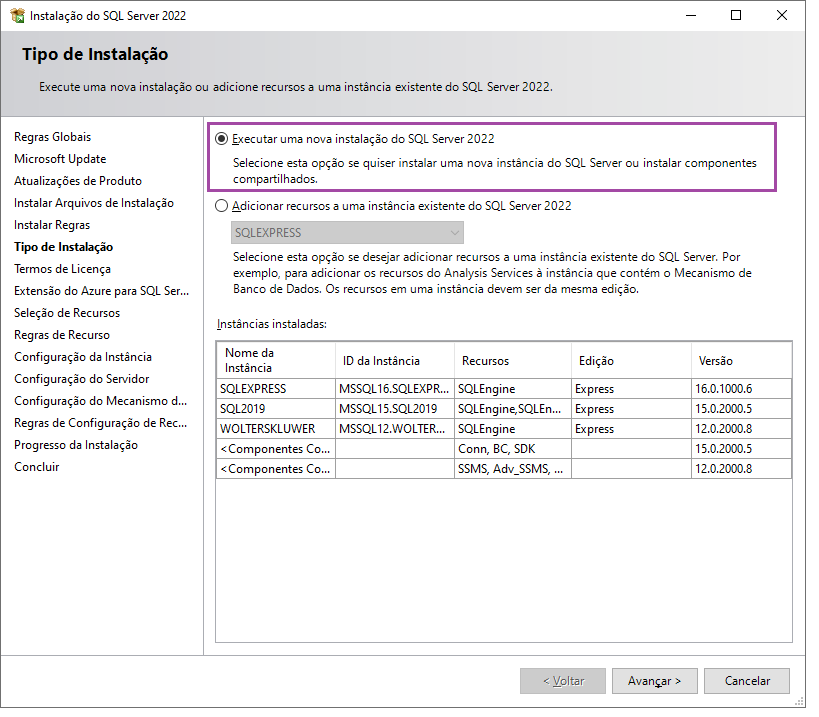Select Instalar Arquivos de Instalação step
Image resolution: width=819 pixels, height=717 pixels.
tap(94, 203)
